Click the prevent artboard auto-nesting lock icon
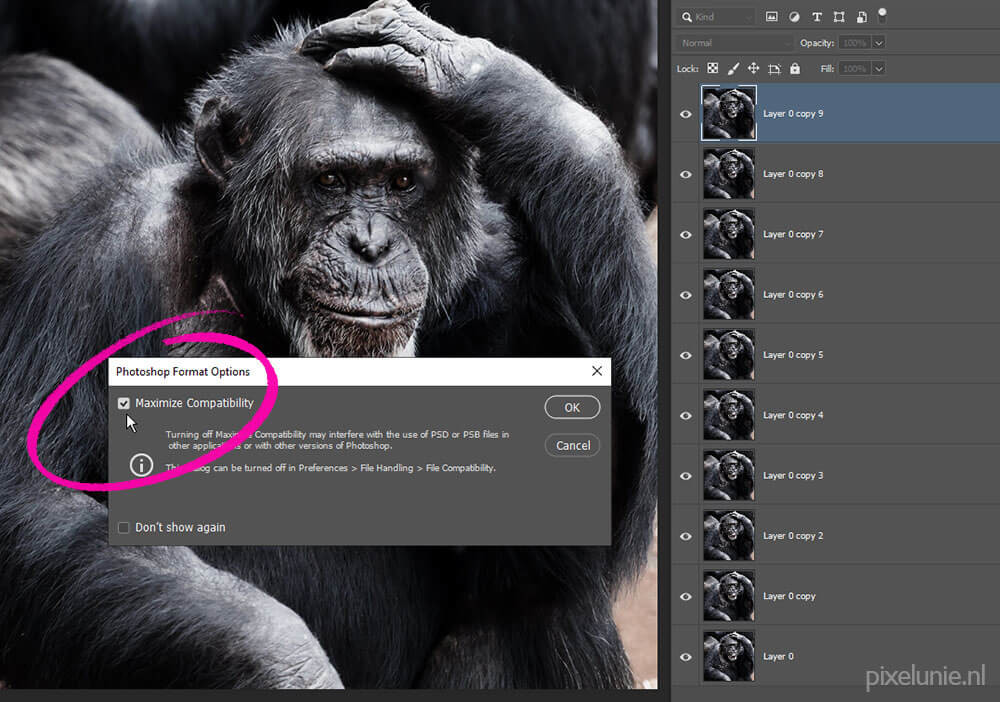The width and height of the screenshot is (1000, 702). point(774,69)
